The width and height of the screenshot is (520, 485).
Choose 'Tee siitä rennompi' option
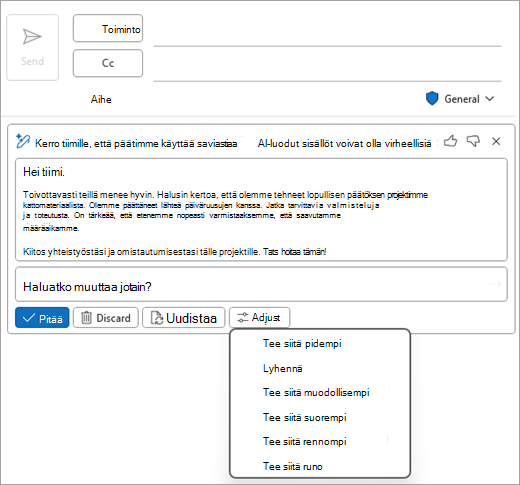click(305, 441)
